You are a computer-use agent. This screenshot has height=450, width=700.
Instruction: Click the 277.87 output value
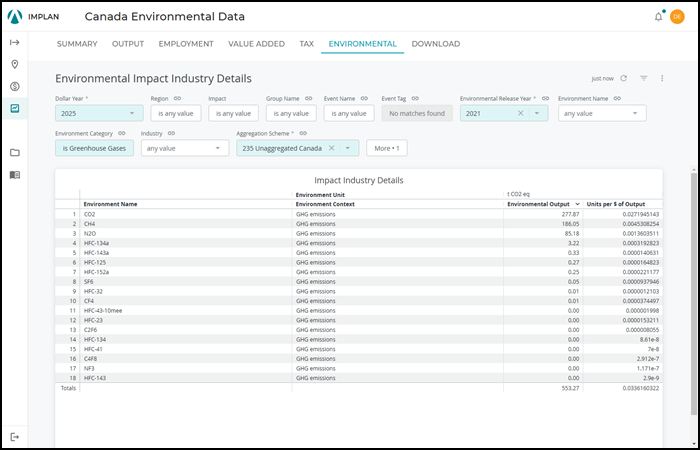tap(571, 214)
